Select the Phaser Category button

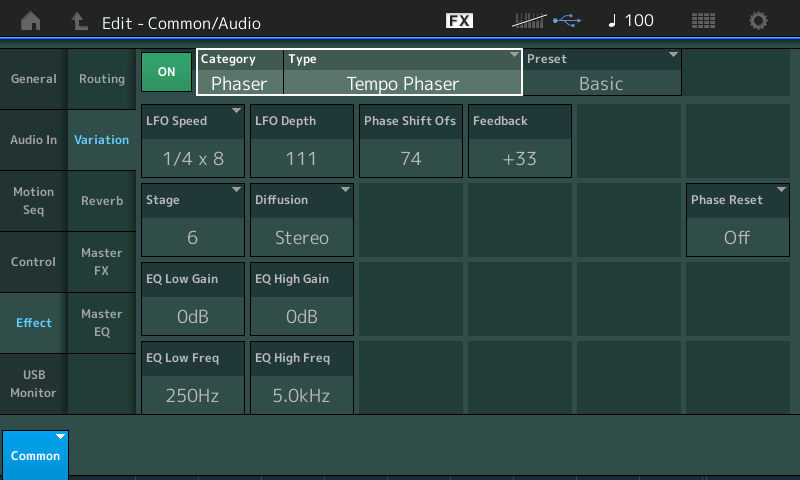(240, 72)
